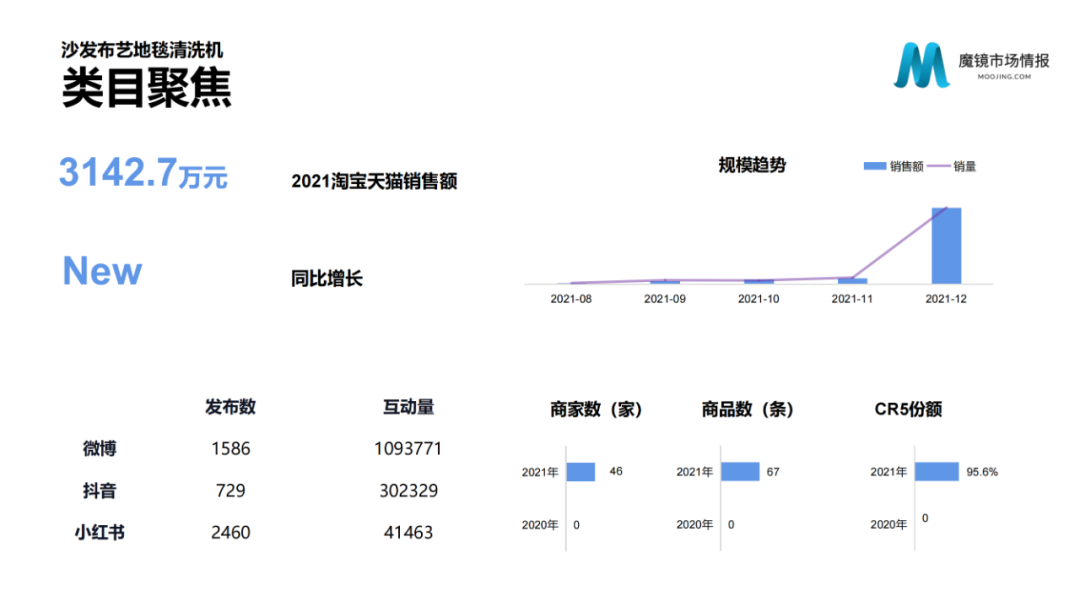1080x607 pixels.
Task: Click the 抖音 row label
Action: click(x=99, y=491)
